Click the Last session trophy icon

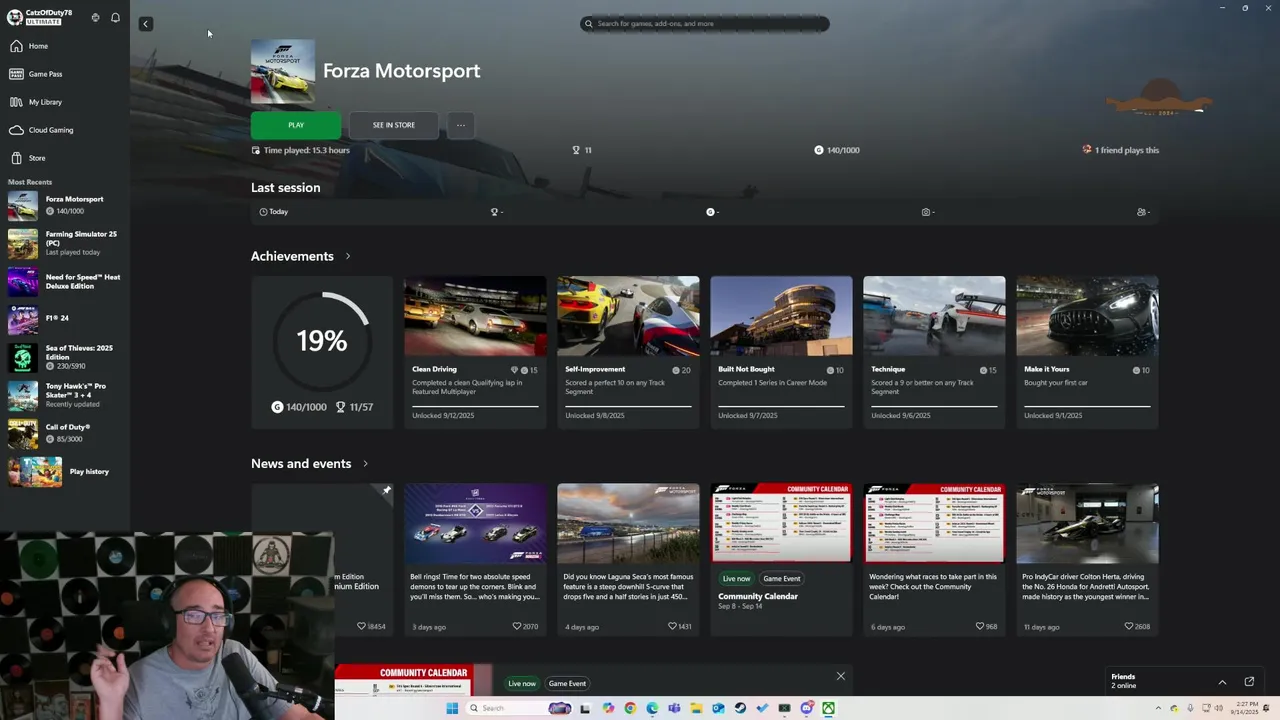pos(494,212)
